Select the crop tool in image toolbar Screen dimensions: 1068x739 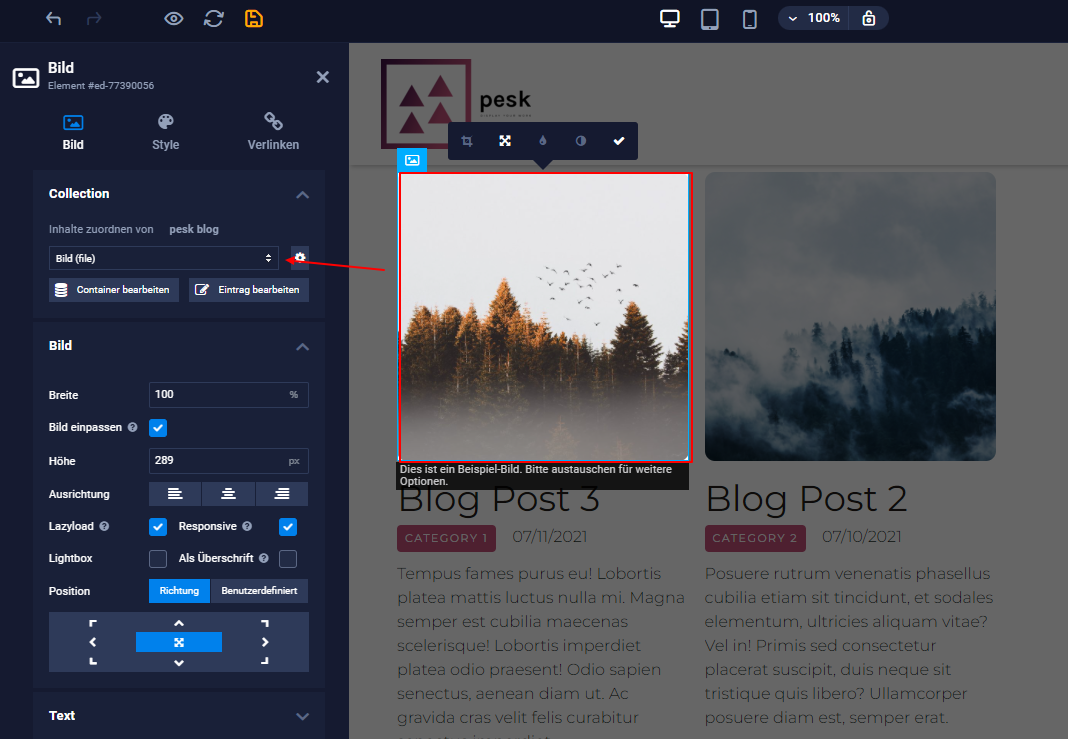tap(467, 141)
